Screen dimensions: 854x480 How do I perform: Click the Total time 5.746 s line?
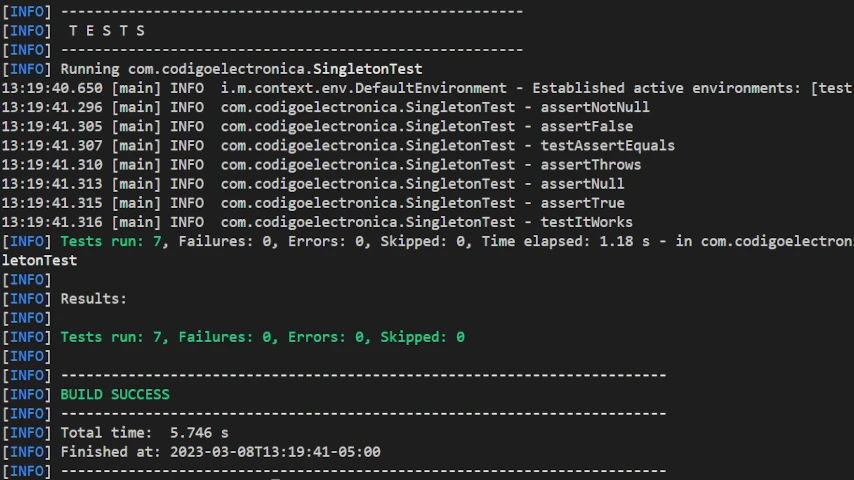[x=144, y=433]
